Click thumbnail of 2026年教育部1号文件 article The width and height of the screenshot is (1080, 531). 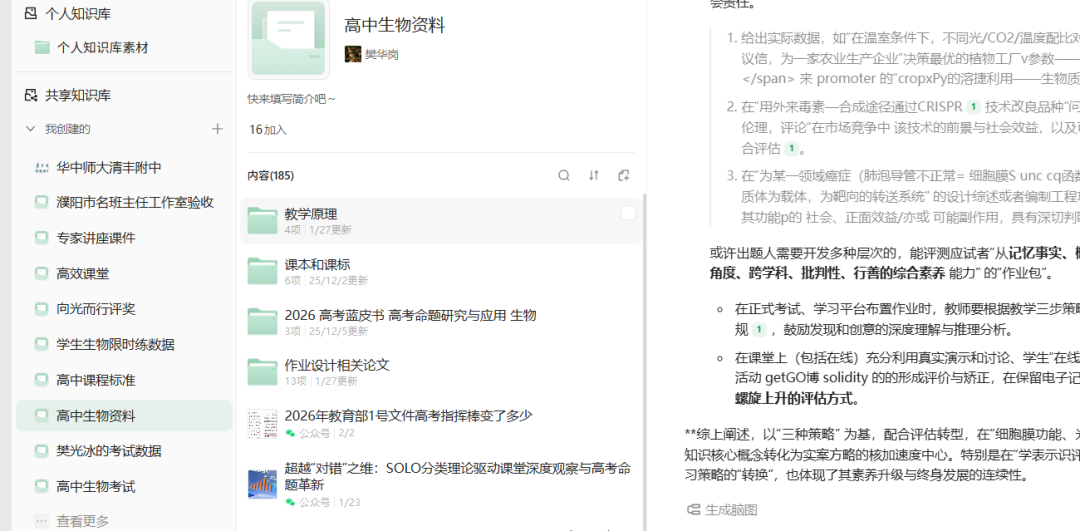click(x=262, y=423)
